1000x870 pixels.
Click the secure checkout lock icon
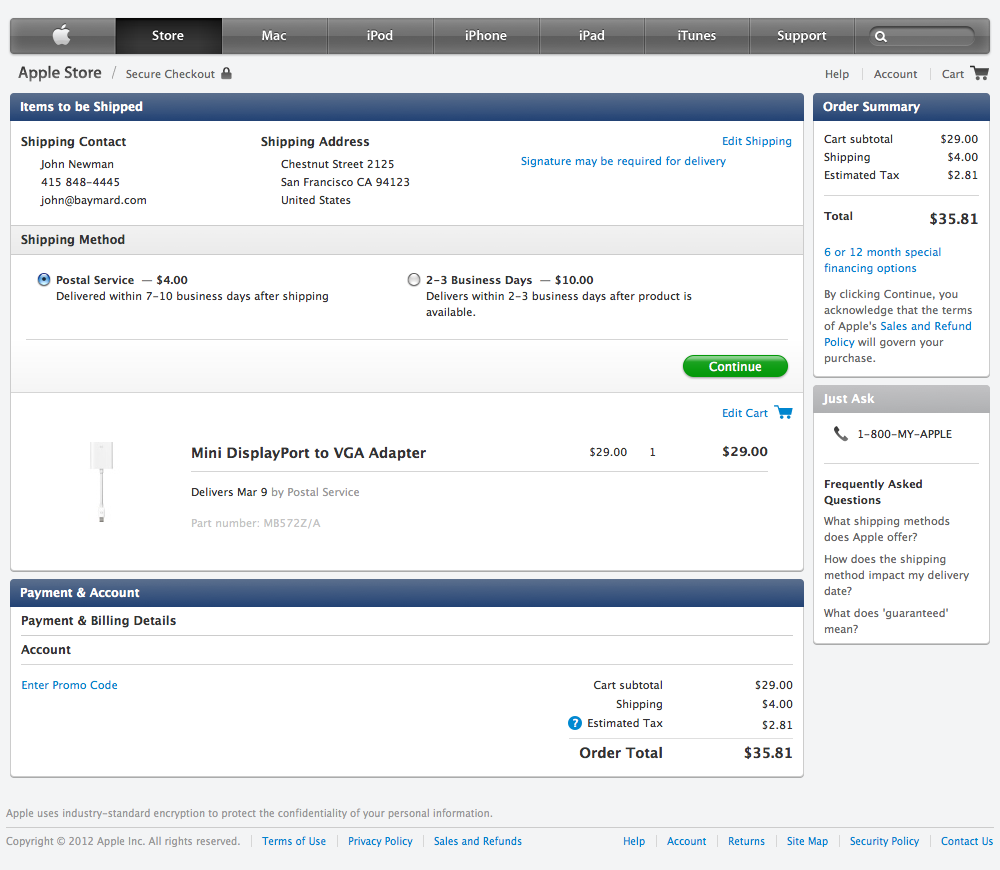[228, 73]
